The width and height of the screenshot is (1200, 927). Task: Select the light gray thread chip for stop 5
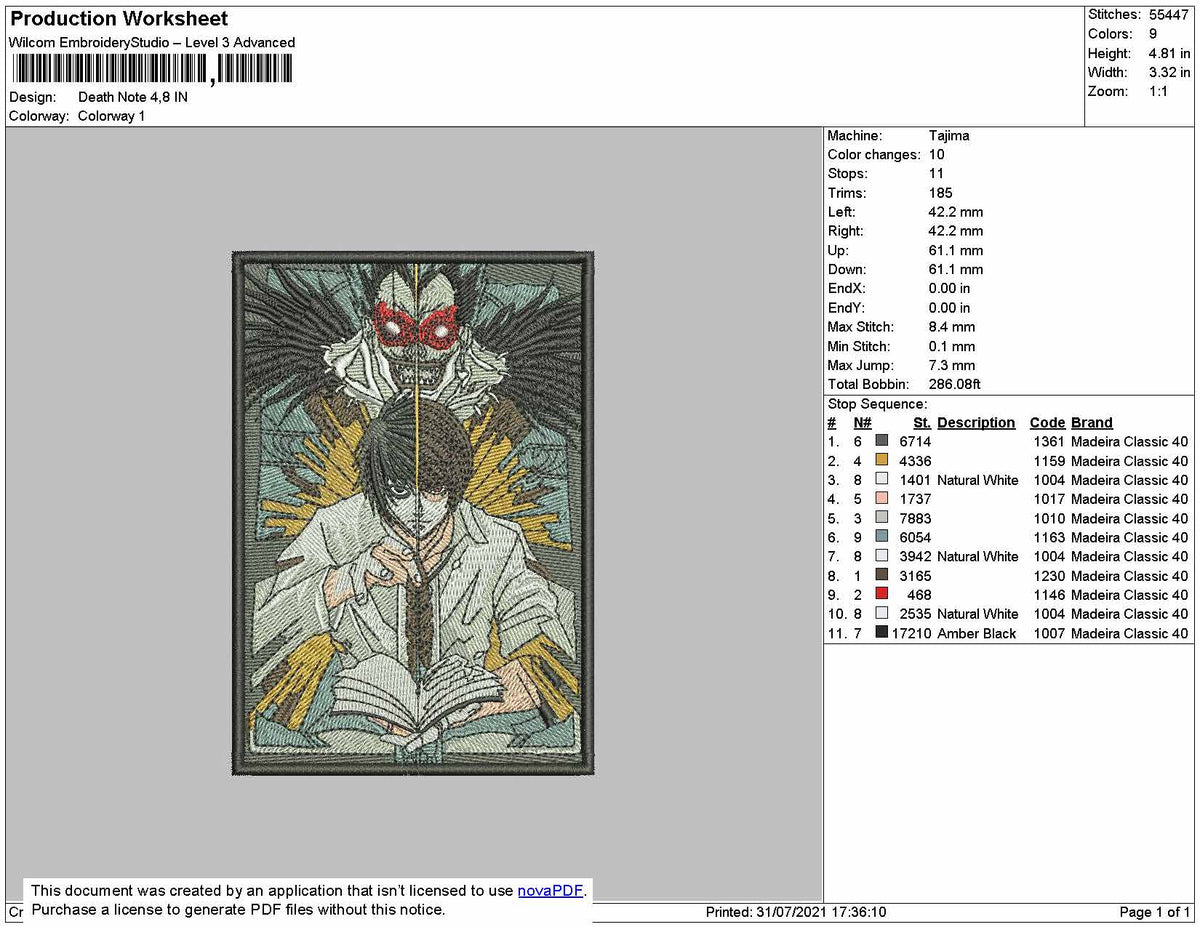pyautogui.click(x=883, y=517)
